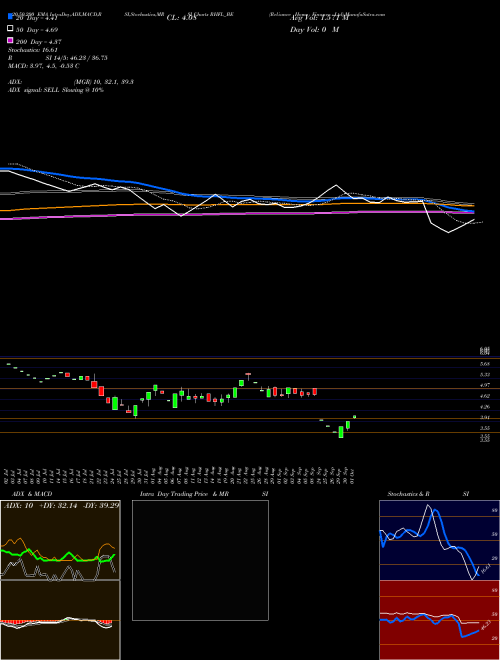Click the blue 20 Day legend swatch
The height and width of the screenshot is (660, 500).
11,17
